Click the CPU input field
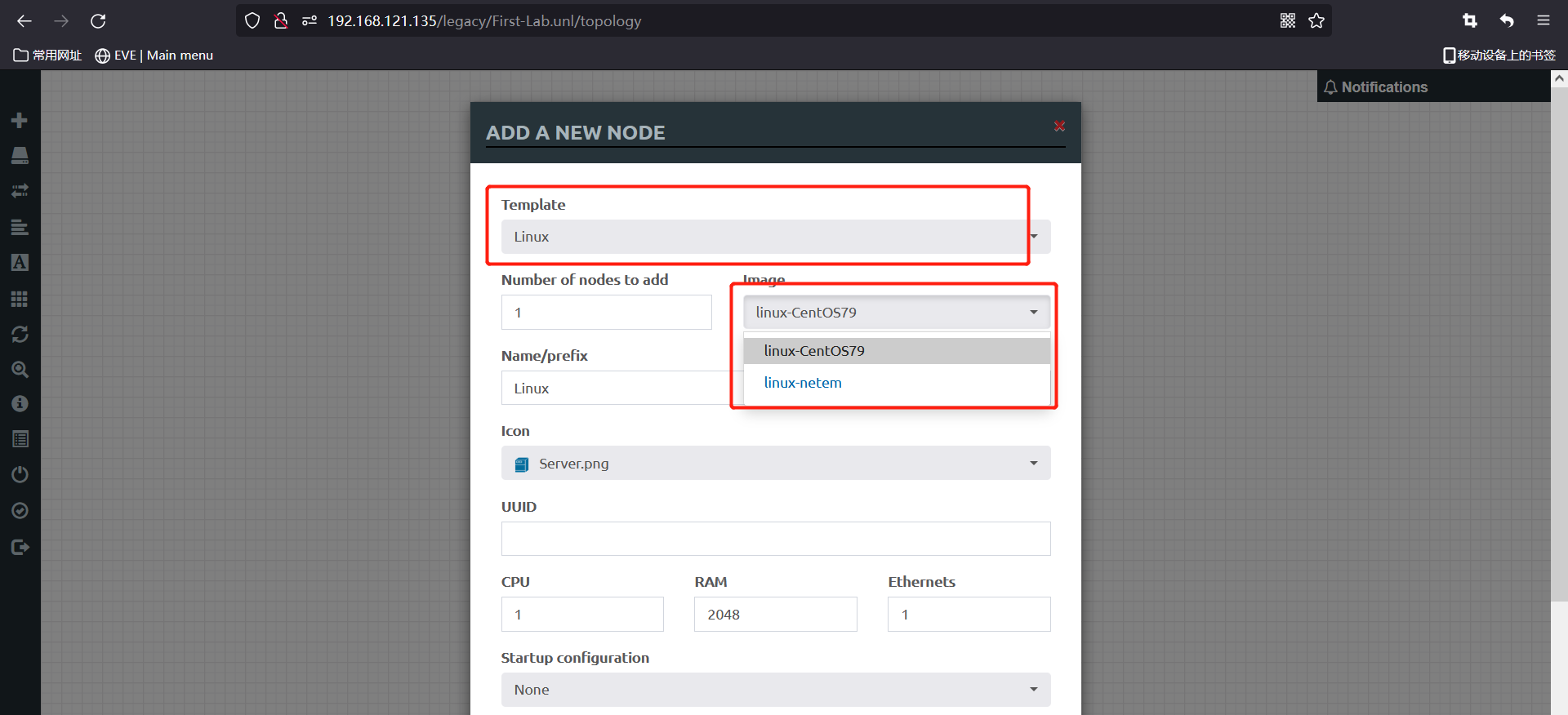 582,615
